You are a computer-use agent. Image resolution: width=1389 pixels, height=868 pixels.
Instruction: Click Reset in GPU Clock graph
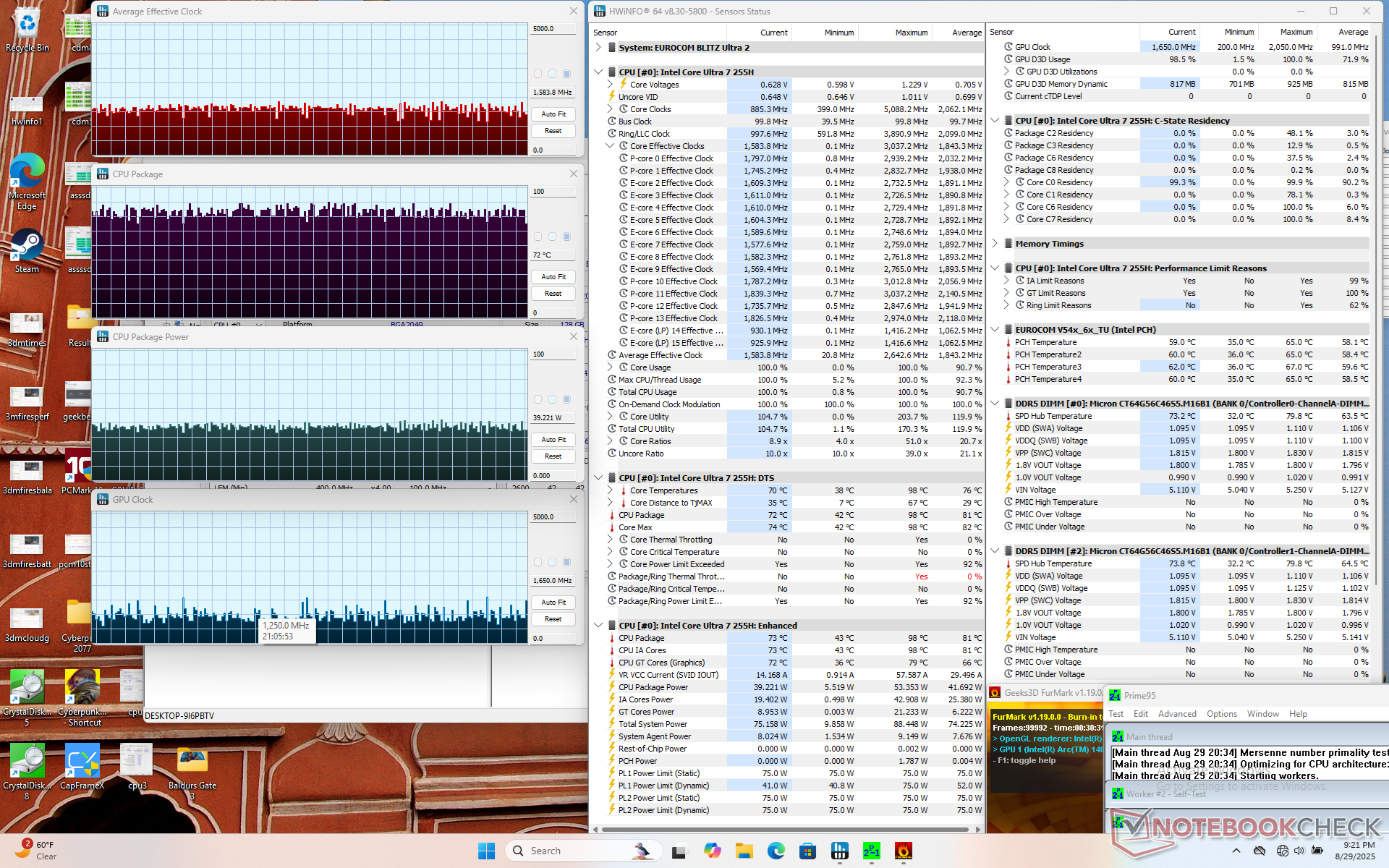(553, 619)
